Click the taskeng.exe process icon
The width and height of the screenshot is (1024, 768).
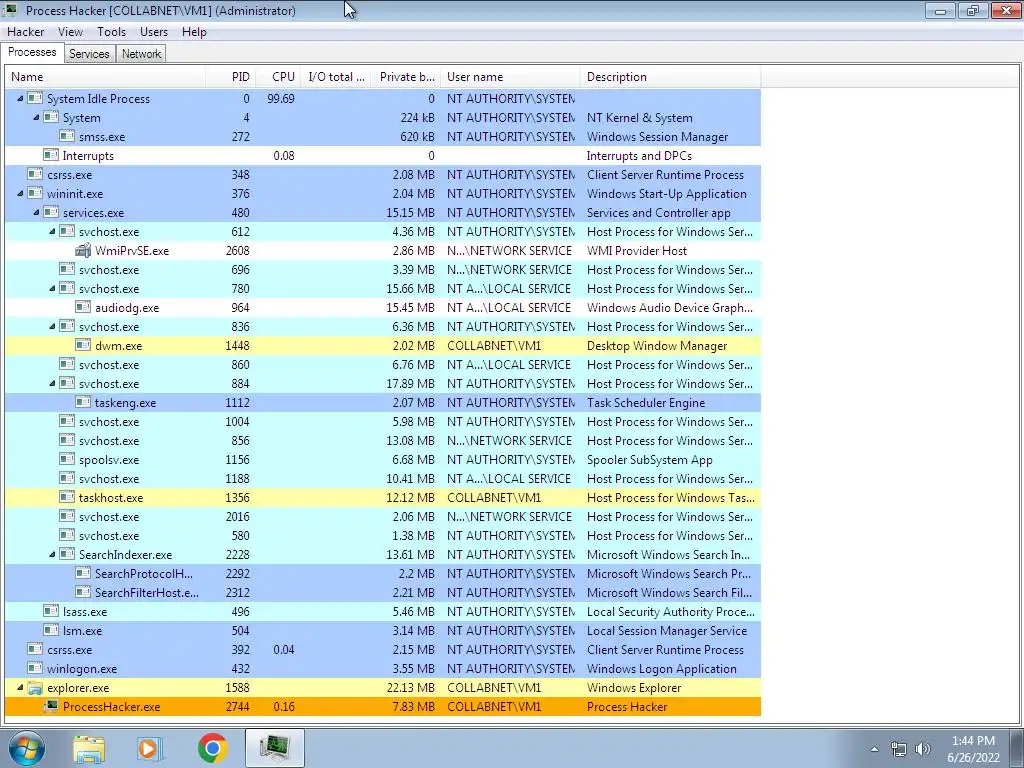click(83, 402)
